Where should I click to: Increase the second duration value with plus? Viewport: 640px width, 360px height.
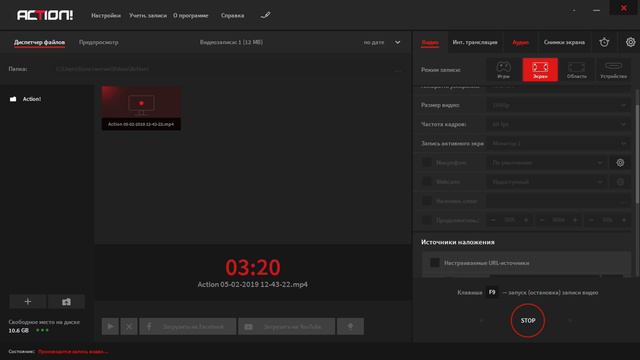point(575,220)
